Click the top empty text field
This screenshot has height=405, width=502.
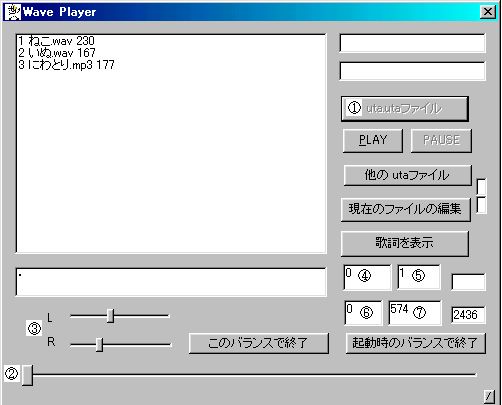click(412, 43)
